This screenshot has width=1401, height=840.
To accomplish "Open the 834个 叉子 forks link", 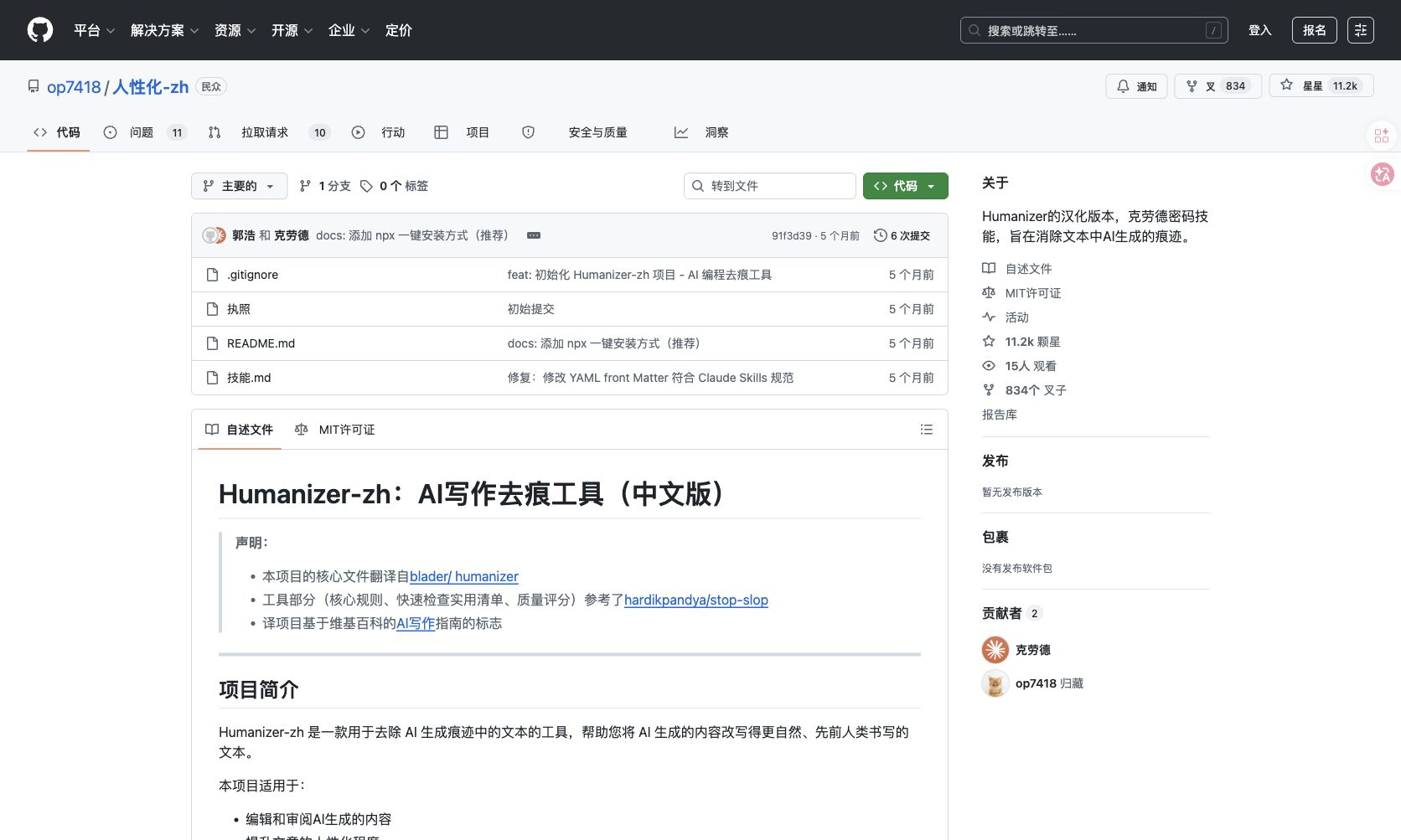I will (1024, 390).
